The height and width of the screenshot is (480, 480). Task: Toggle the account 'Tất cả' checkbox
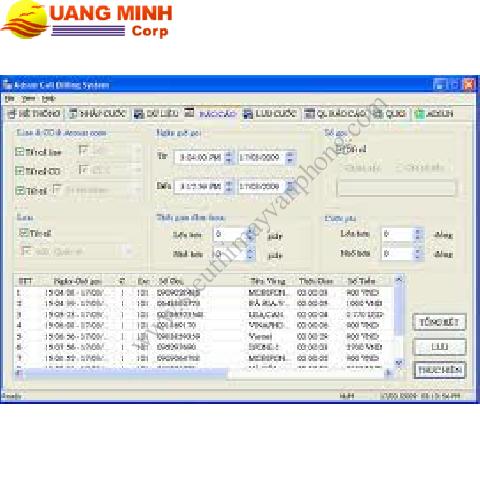20,190
